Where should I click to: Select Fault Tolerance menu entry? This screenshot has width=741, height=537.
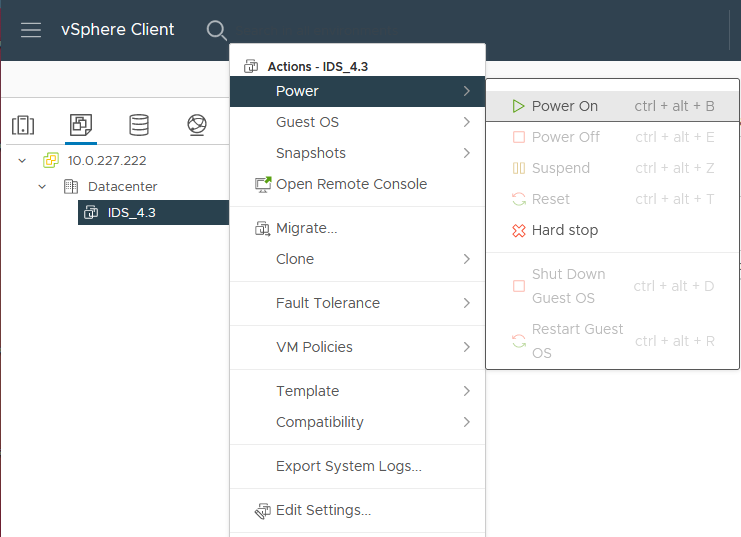[357, 303]
